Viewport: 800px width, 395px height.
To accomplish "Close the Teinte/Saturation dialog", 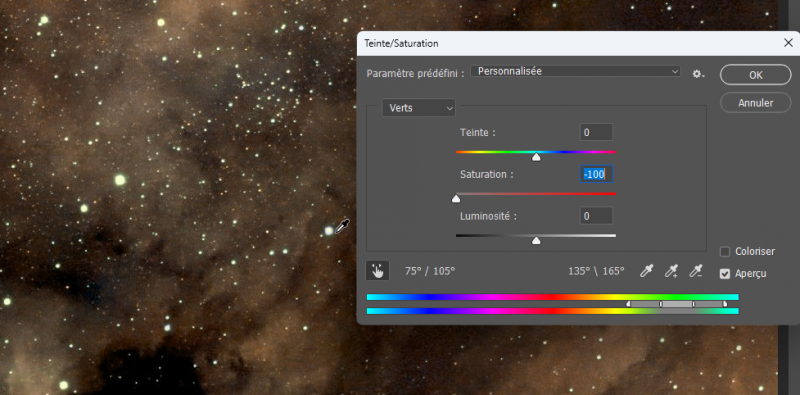I will tap(788, 43).
